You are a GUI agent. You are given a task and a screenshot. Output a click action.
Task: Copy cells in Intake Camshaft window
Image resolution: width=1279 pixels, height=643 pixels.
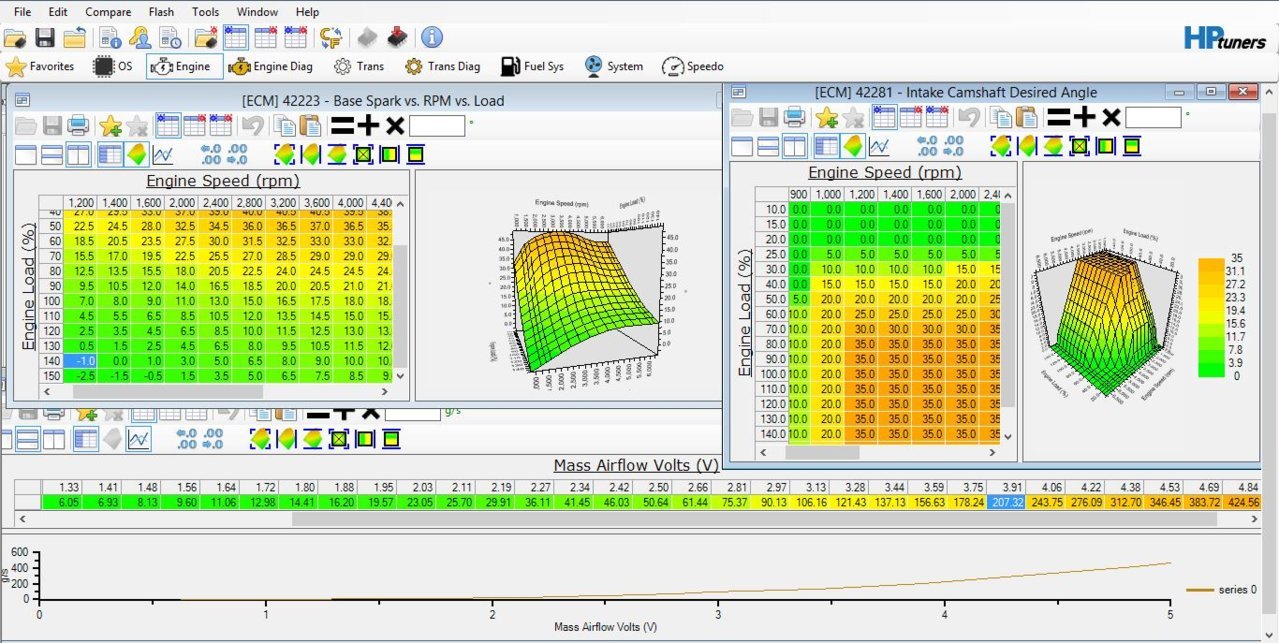[x=1001, y=117]
